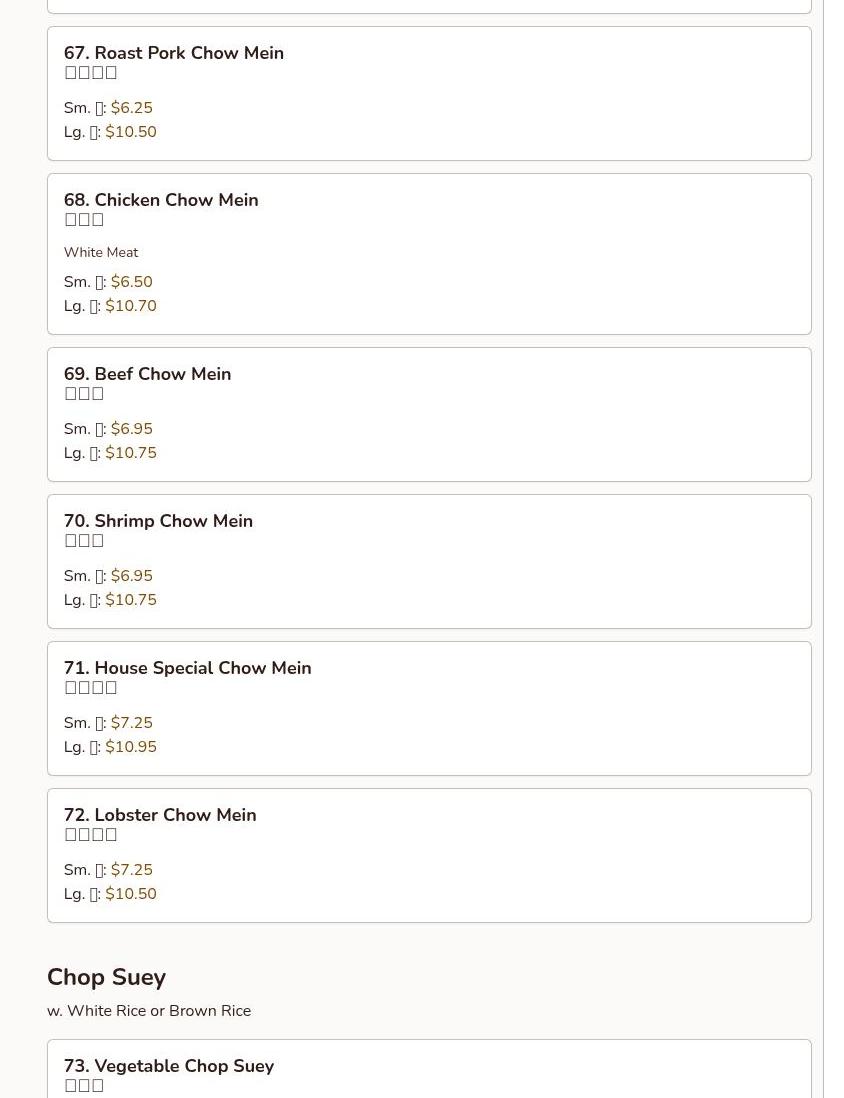Choose the $10.50 large Roast Pork Chow Mein price
The height and width of the screenshot is (1098, 844).
coord(130,132)
